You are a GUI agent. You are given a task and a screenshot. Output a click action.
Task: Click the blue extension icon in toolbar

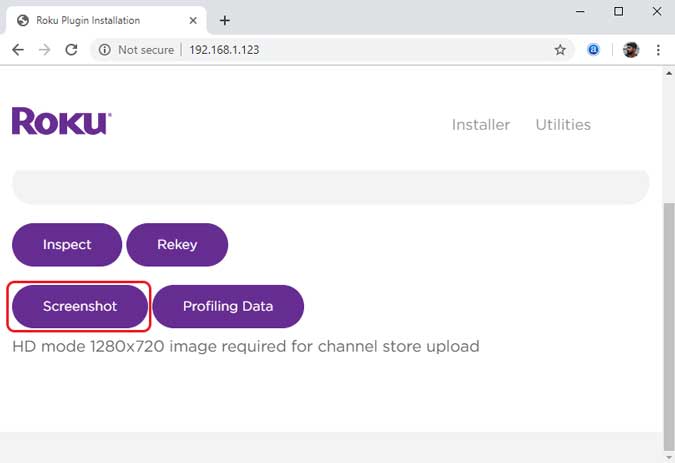click(x=593, y=50)
